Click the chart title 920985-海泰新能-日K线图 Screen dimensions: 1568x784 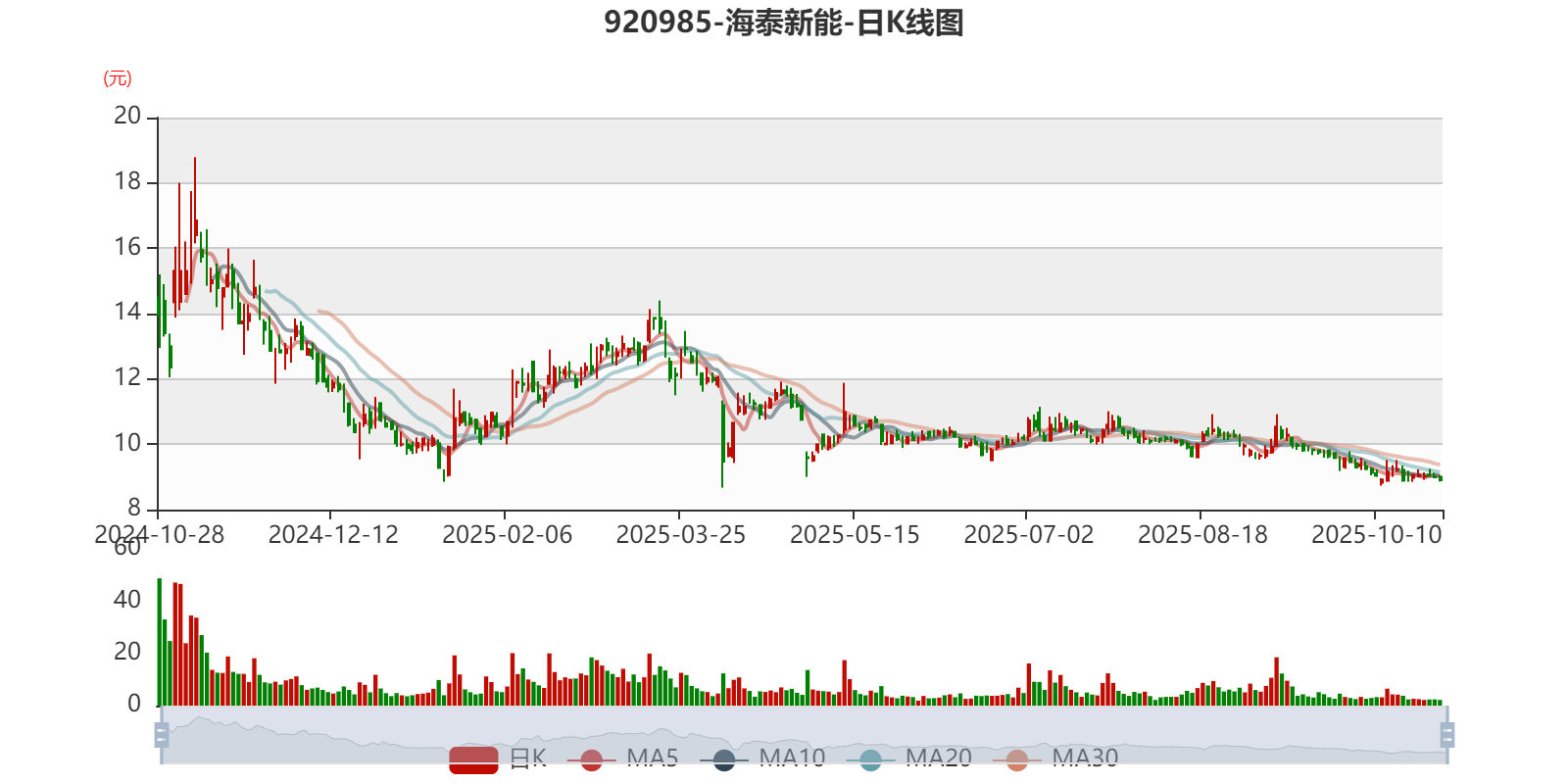click(784, 23)
